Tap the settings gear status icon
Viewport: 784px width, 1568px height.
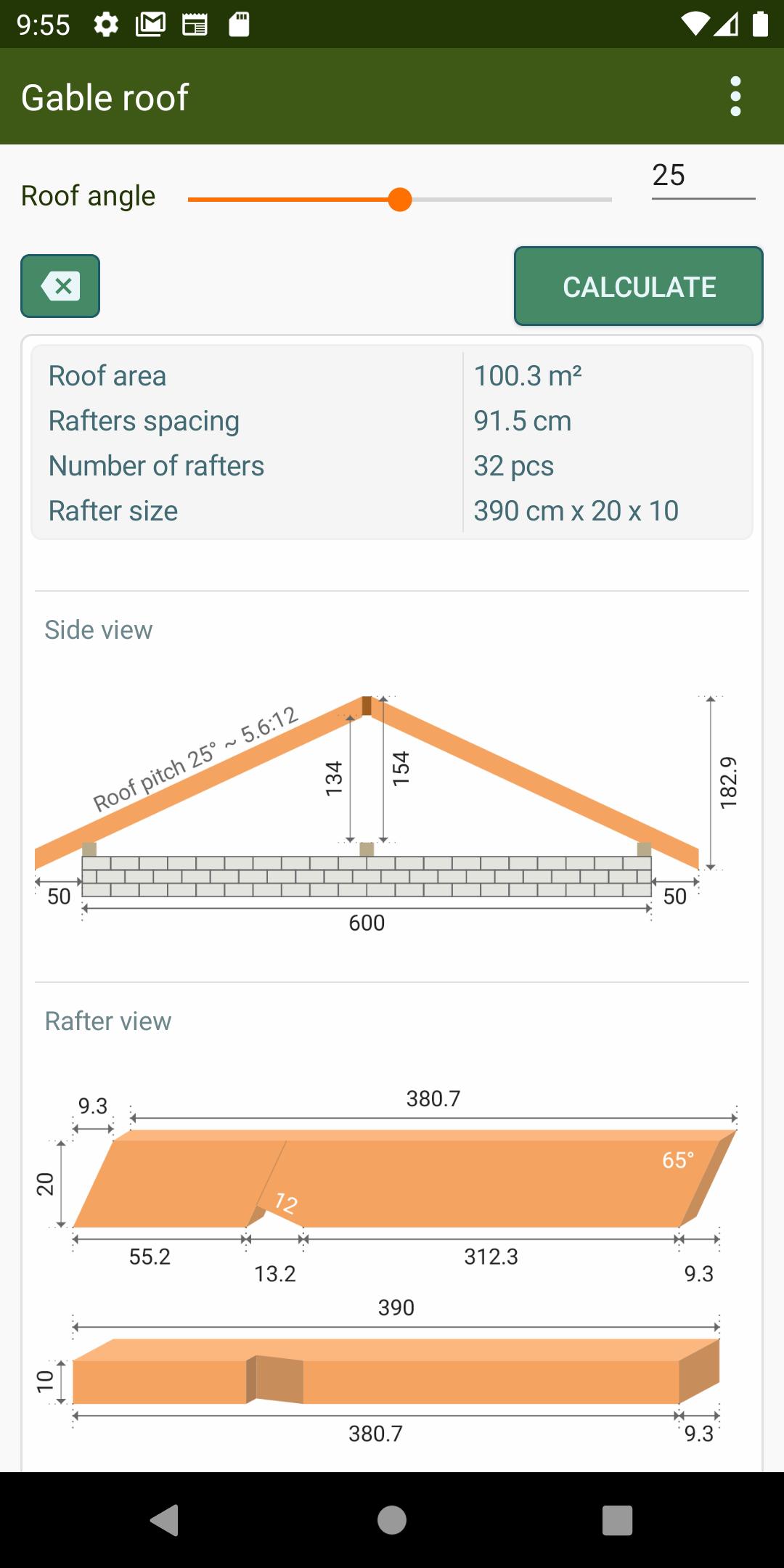[106, 25]
